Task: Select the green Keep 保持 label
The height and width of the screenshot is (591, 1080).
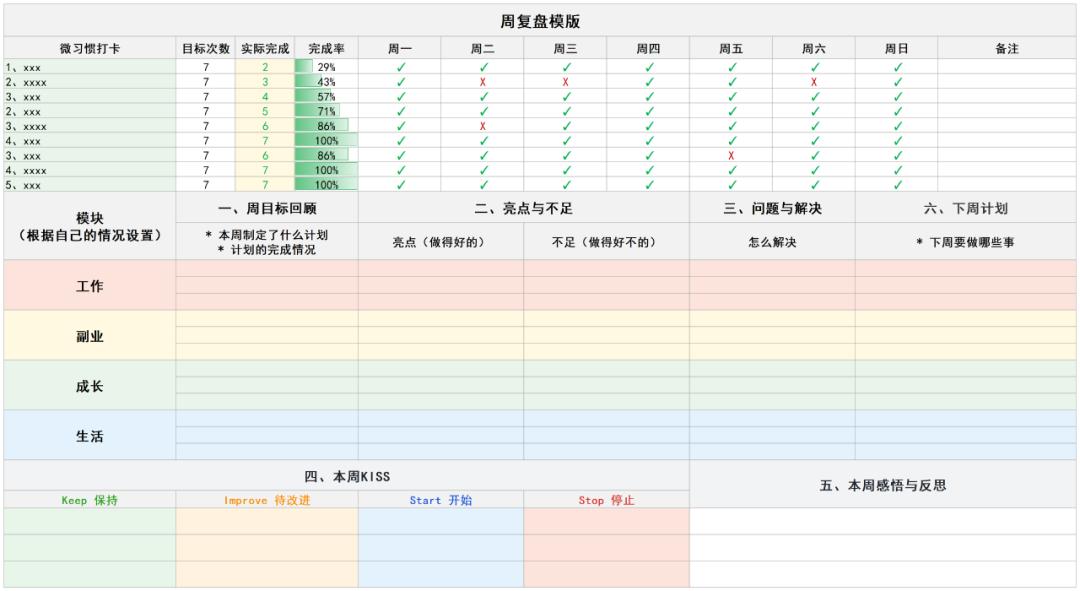Action: (90, 500)
